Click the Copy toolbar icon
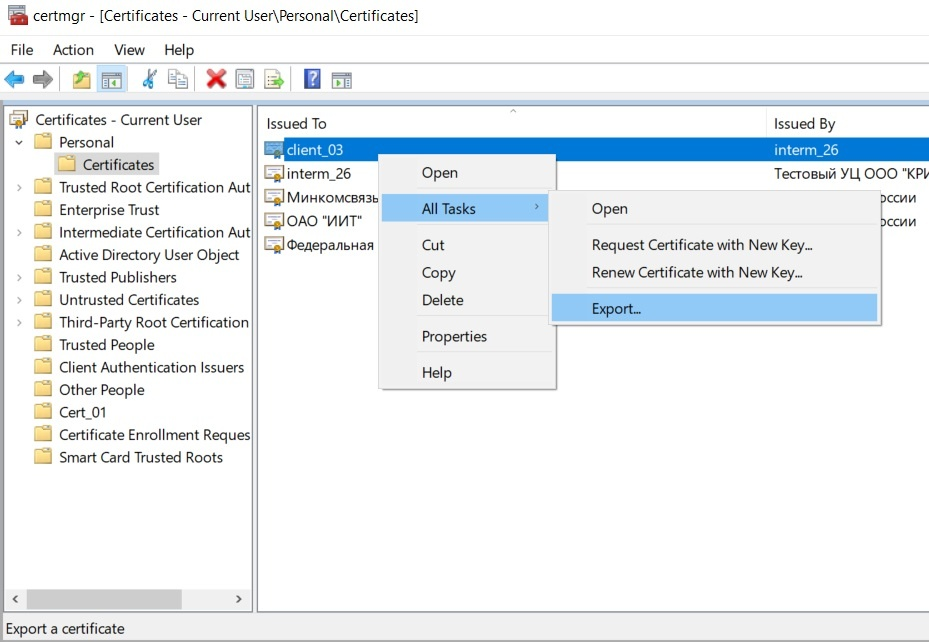The height and width of the screenshot is (642, 929). pyautogui.click(x=178, y=79)
